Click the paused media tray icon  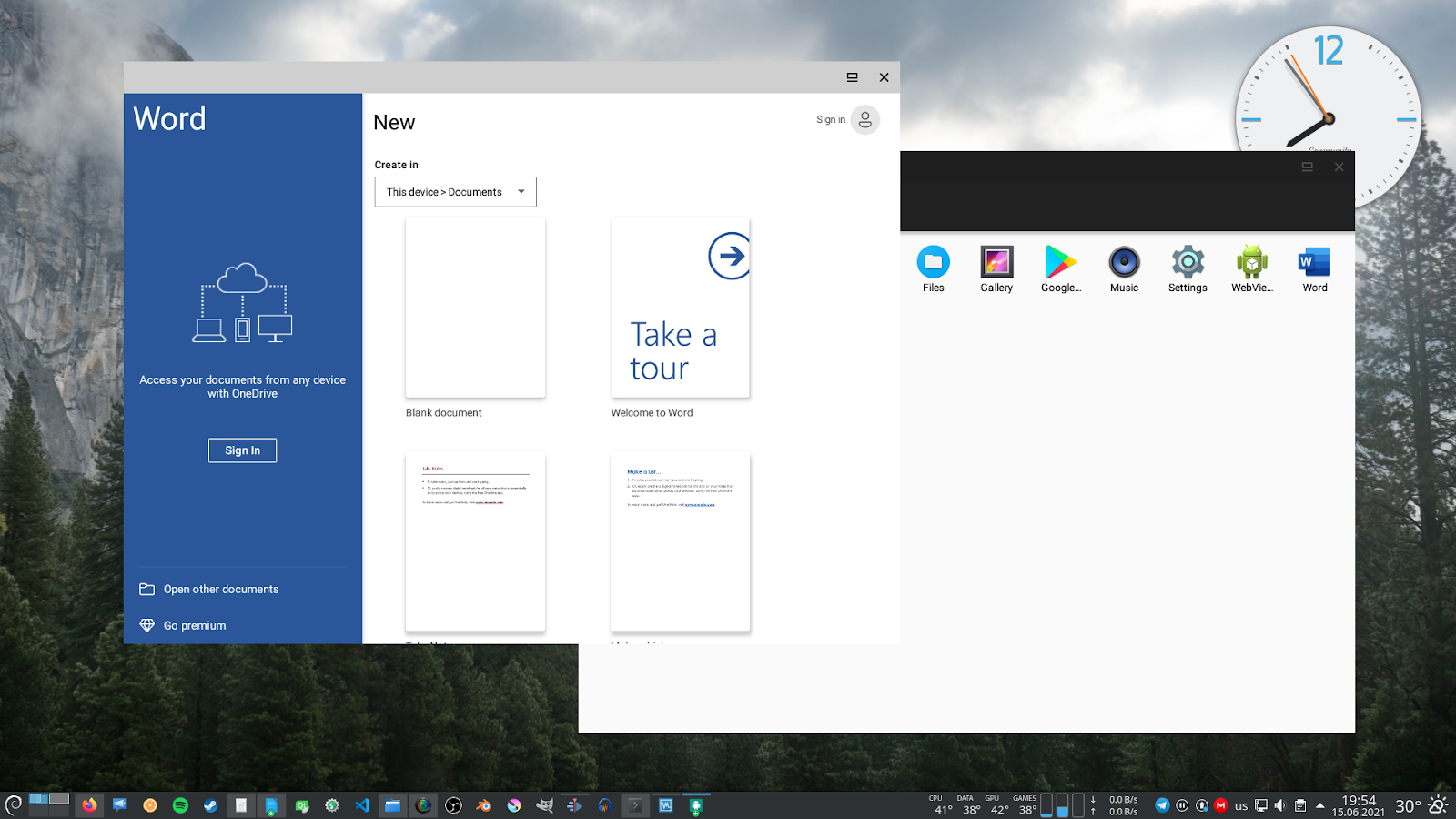click(1182, 805)
